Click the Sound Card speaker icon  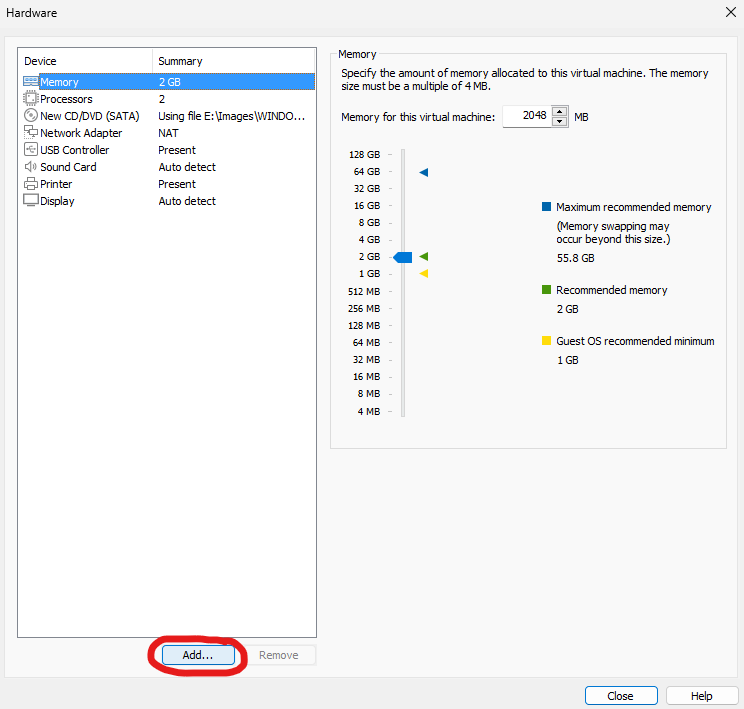30,167
